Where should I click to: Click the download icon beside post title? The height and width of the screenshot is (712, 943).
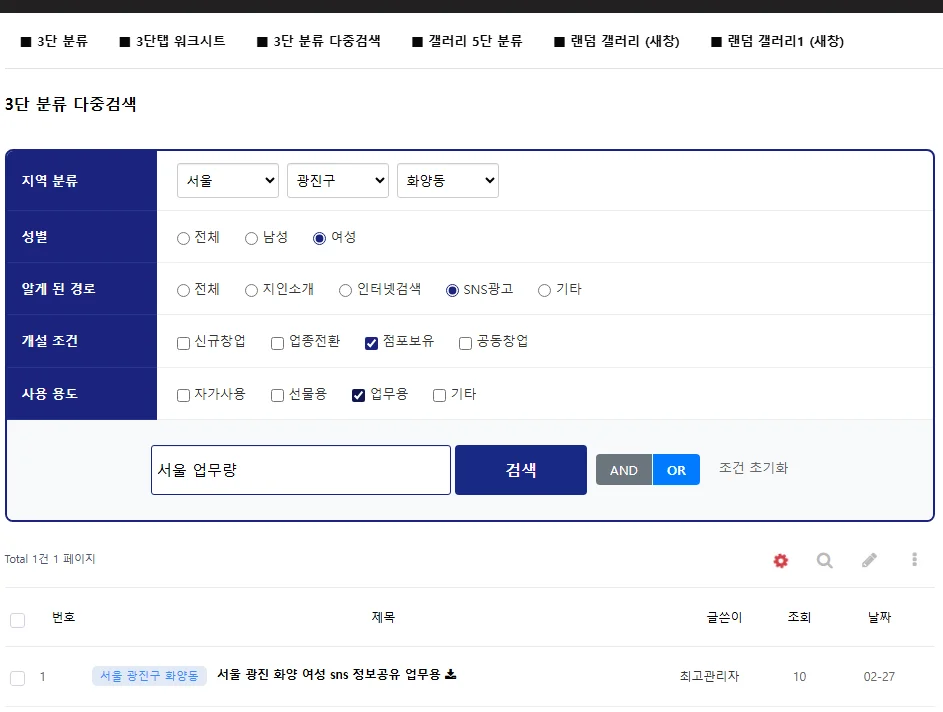pyautogui.click(x=450, y=674)
